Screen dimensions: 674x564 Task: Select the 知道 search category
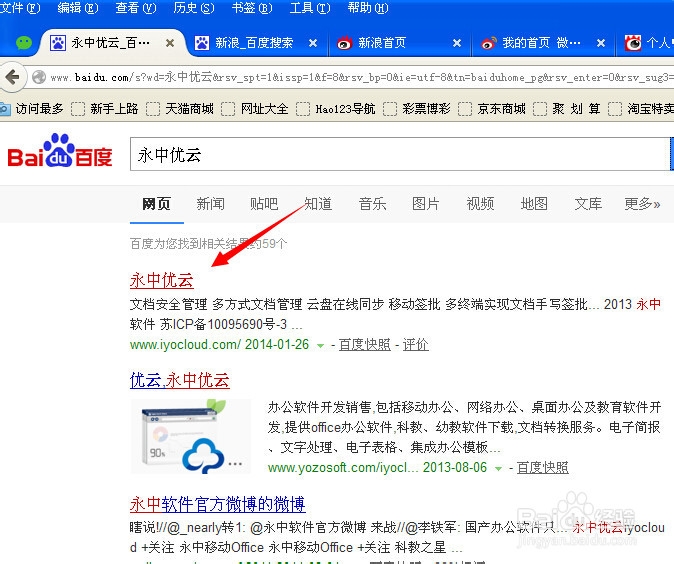(x=319, y=204)
